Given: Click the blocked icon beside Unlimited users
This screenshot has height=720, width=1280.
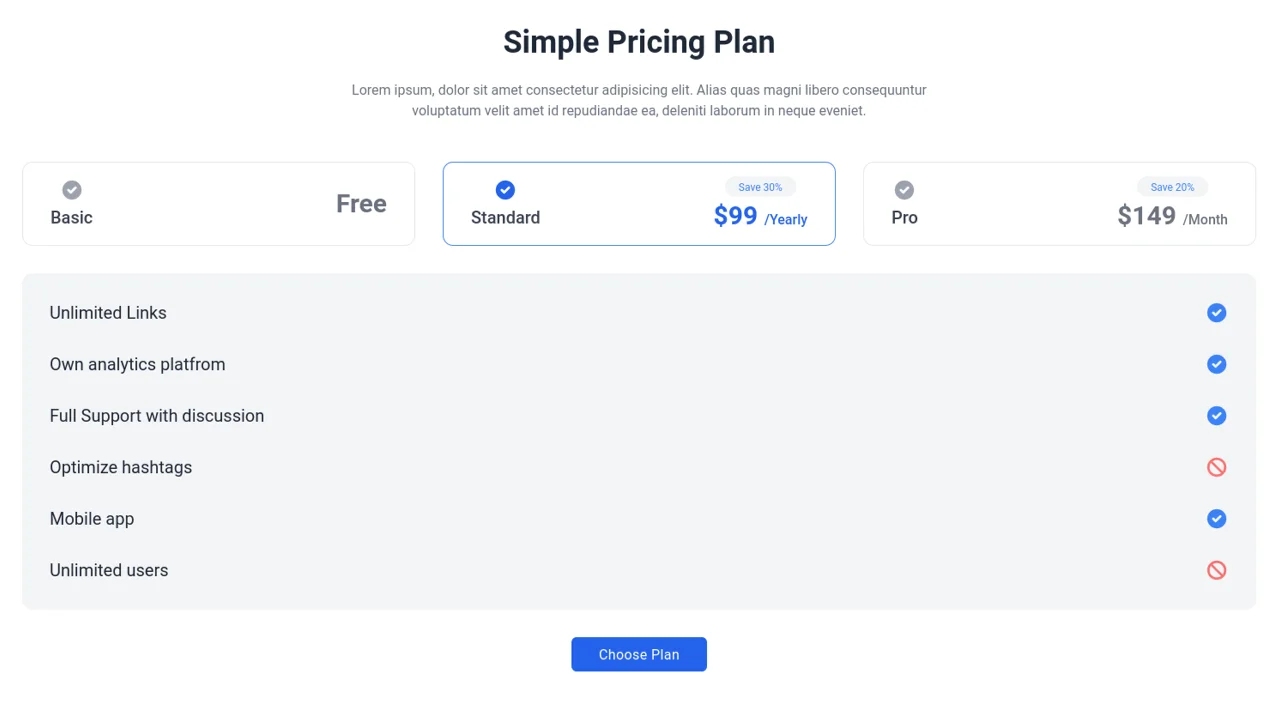Looking at the screenshot, I should point(1217,570).
